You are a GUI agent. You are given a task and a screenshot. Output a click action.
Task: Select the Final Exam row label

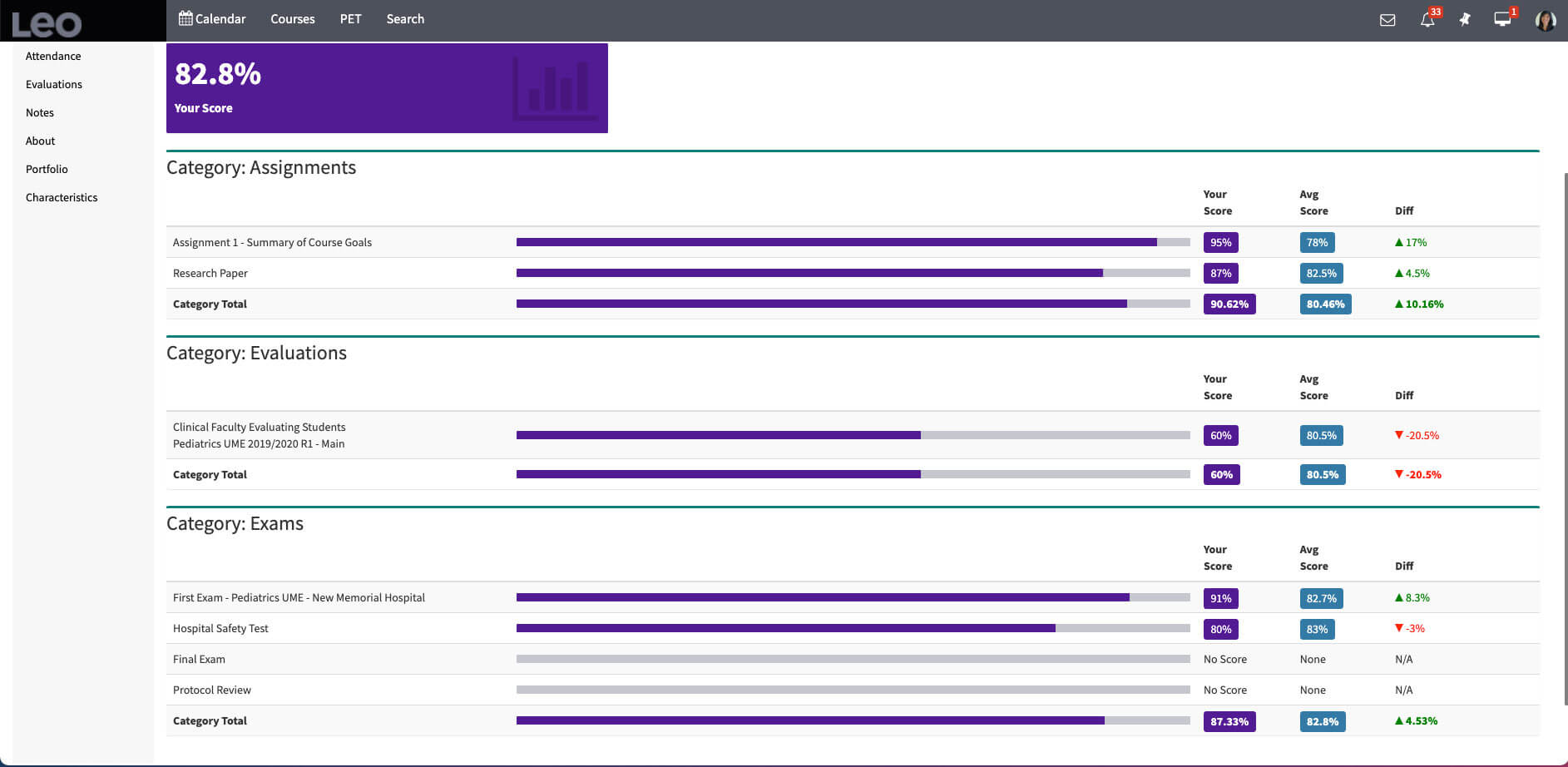199,660
